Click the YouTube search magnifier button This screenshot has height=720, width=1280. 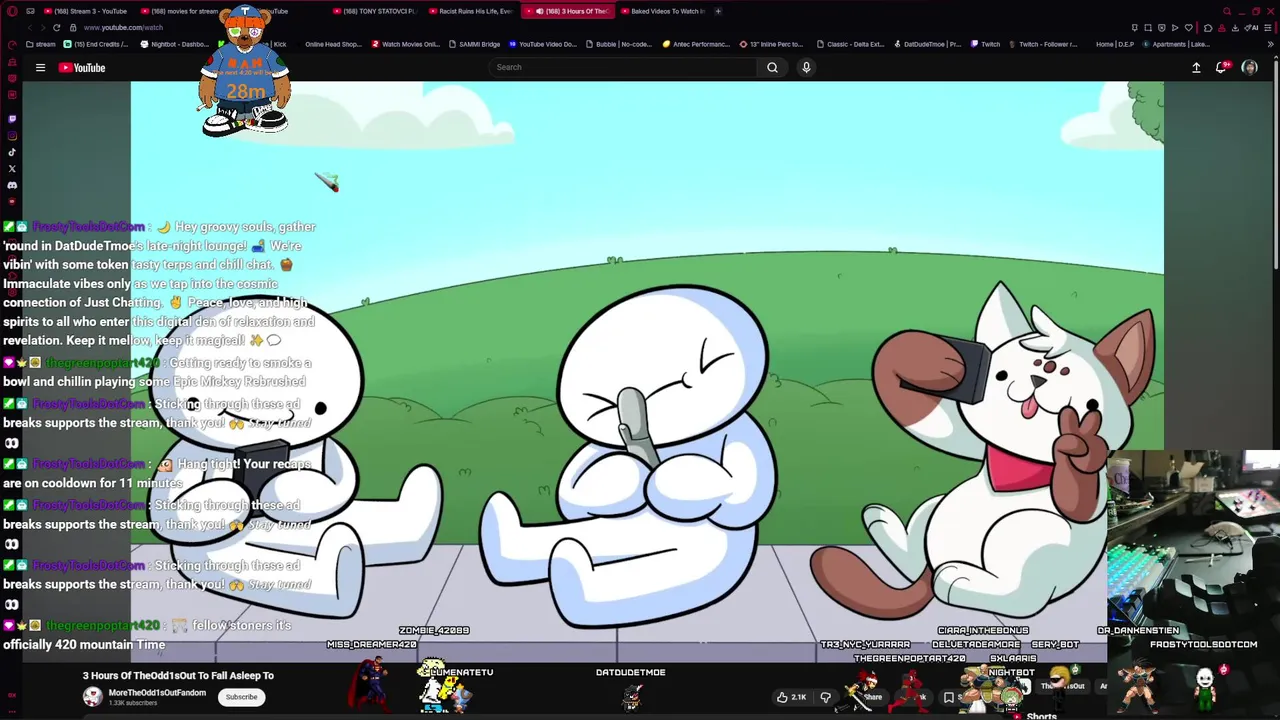(x=772, y=67)
